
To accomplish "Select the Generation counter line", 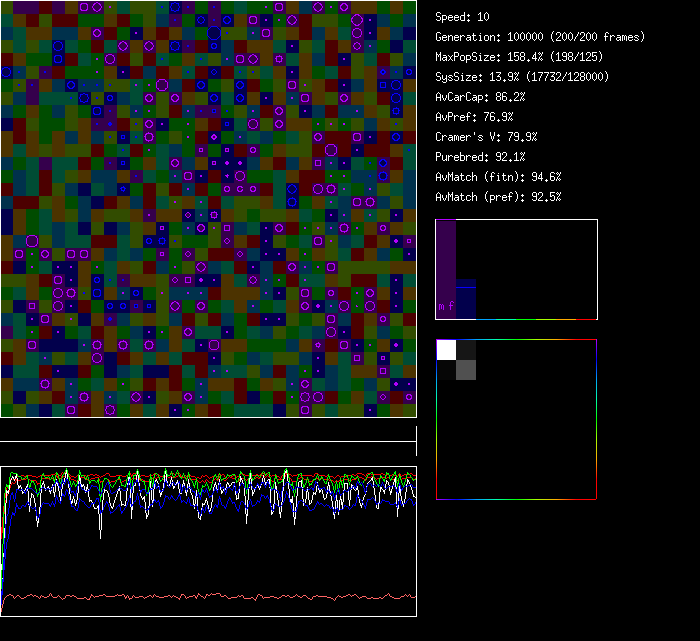I will (x=540, y=37).
